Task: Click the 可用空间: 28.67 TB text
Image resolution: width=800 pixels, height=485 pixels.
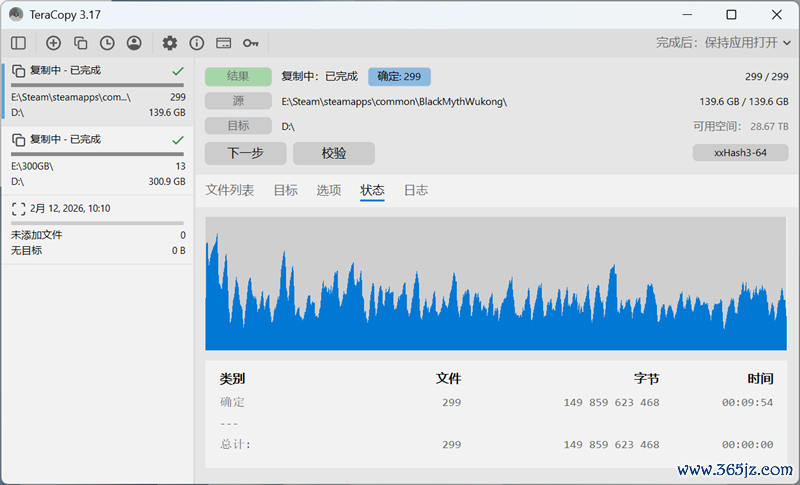Action: coord(740,126)
